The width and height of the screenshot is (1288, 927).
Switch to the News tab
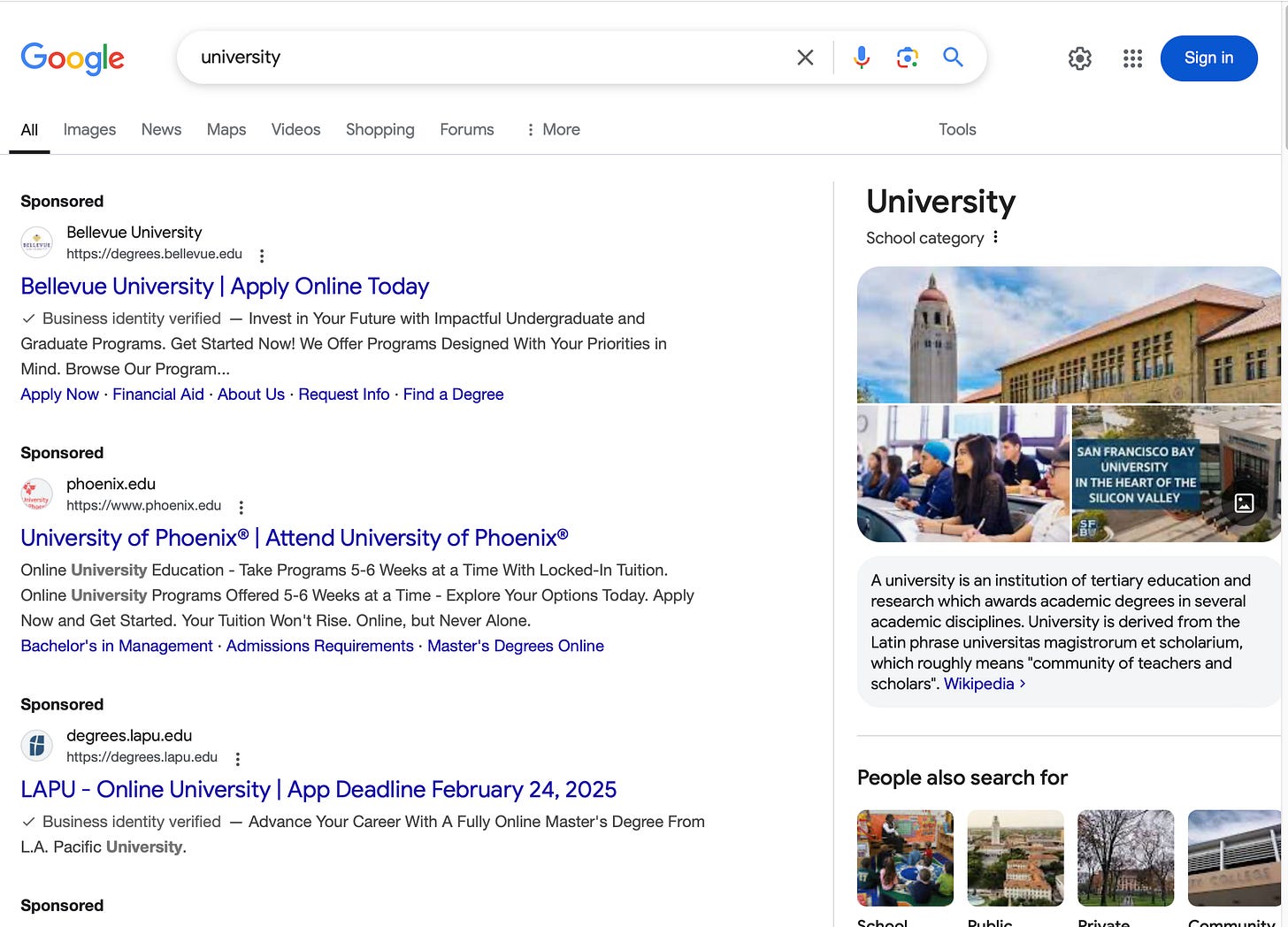click(161, 129)
